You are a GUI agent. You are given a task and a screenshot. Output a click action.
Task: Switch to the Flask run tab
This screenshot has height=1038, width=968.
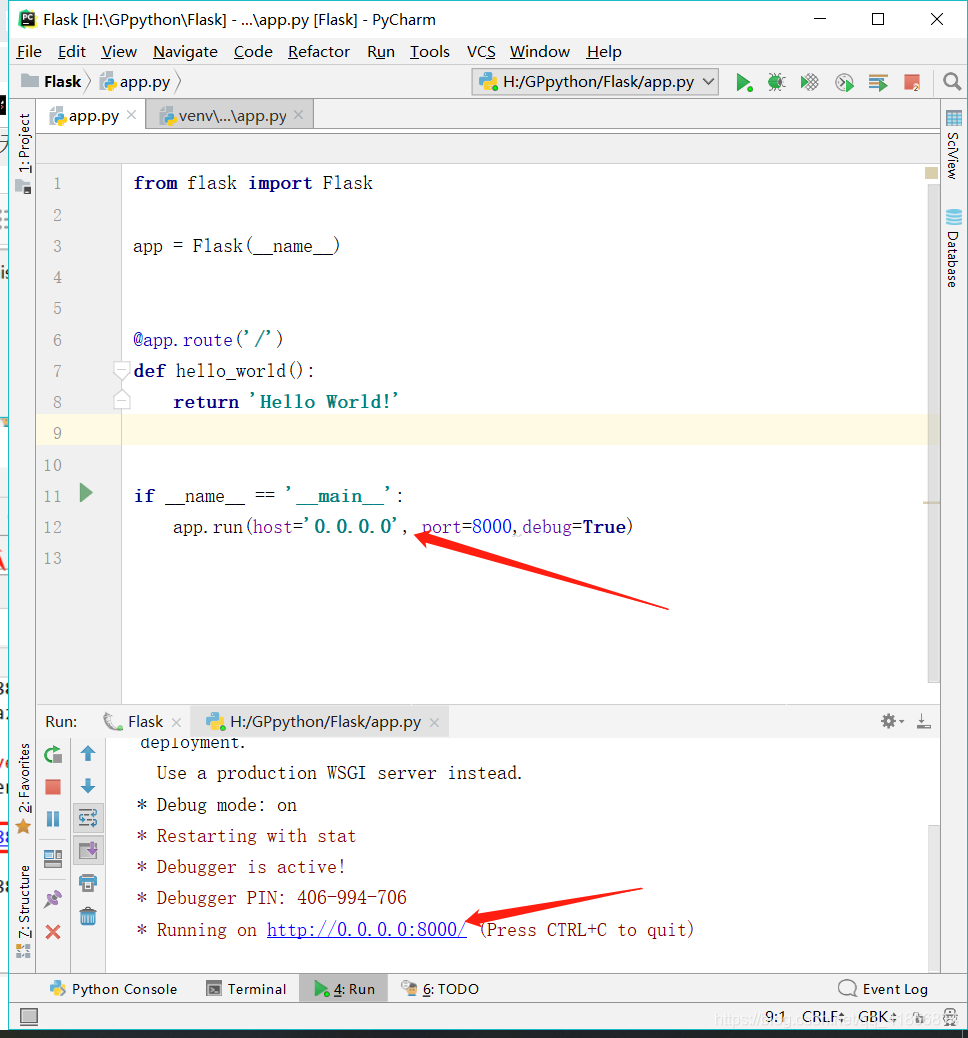click(x=134, y=722)
